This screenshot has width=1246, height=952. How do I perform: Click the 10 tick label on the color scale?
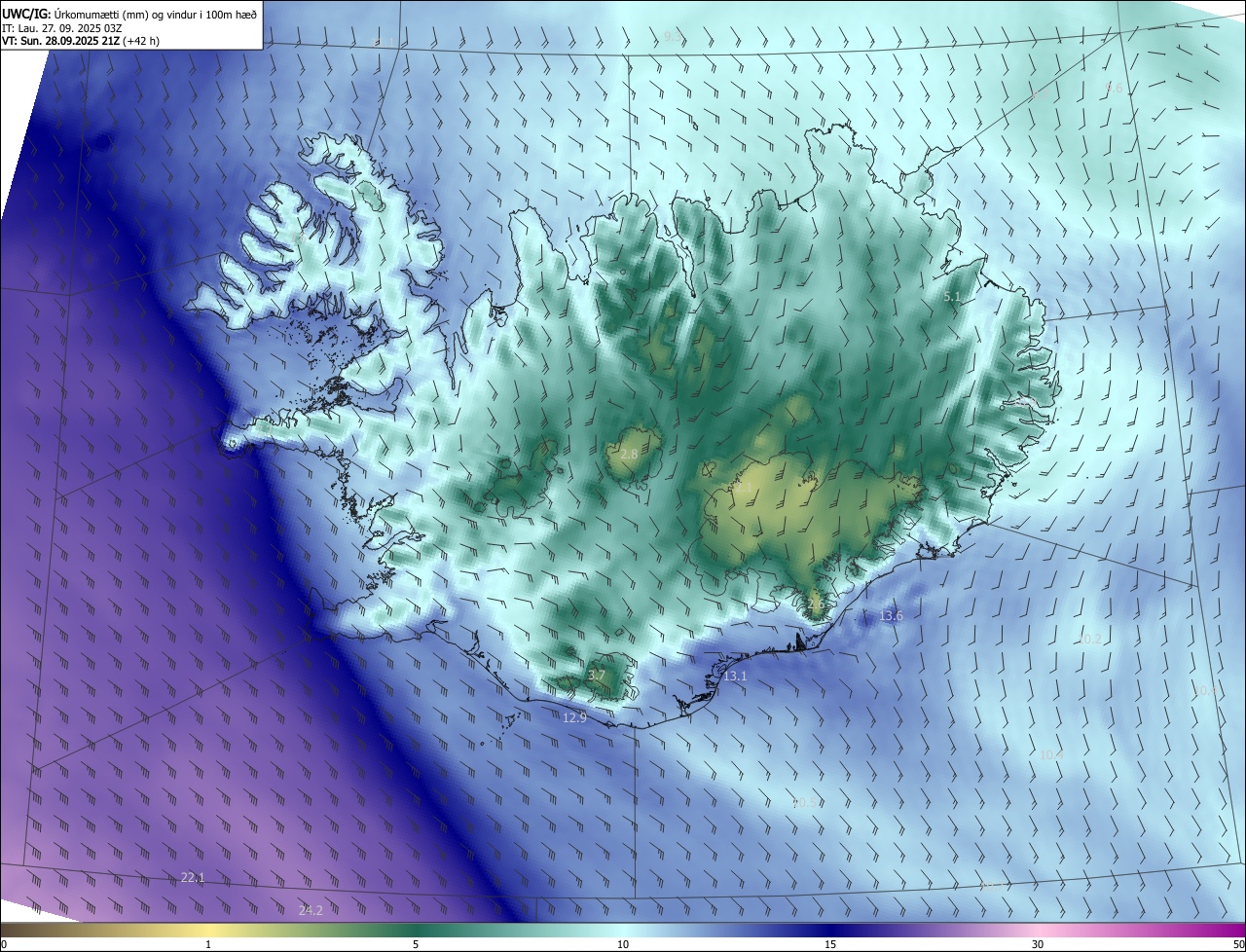coord(623,945)
